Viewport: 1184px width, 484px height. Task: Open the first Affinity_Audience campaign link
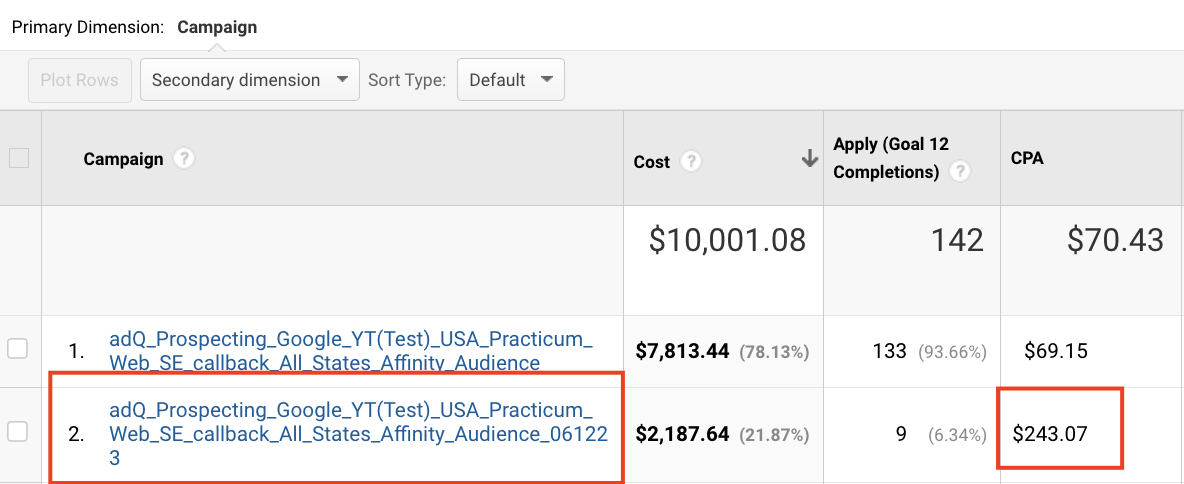(350, 352)
